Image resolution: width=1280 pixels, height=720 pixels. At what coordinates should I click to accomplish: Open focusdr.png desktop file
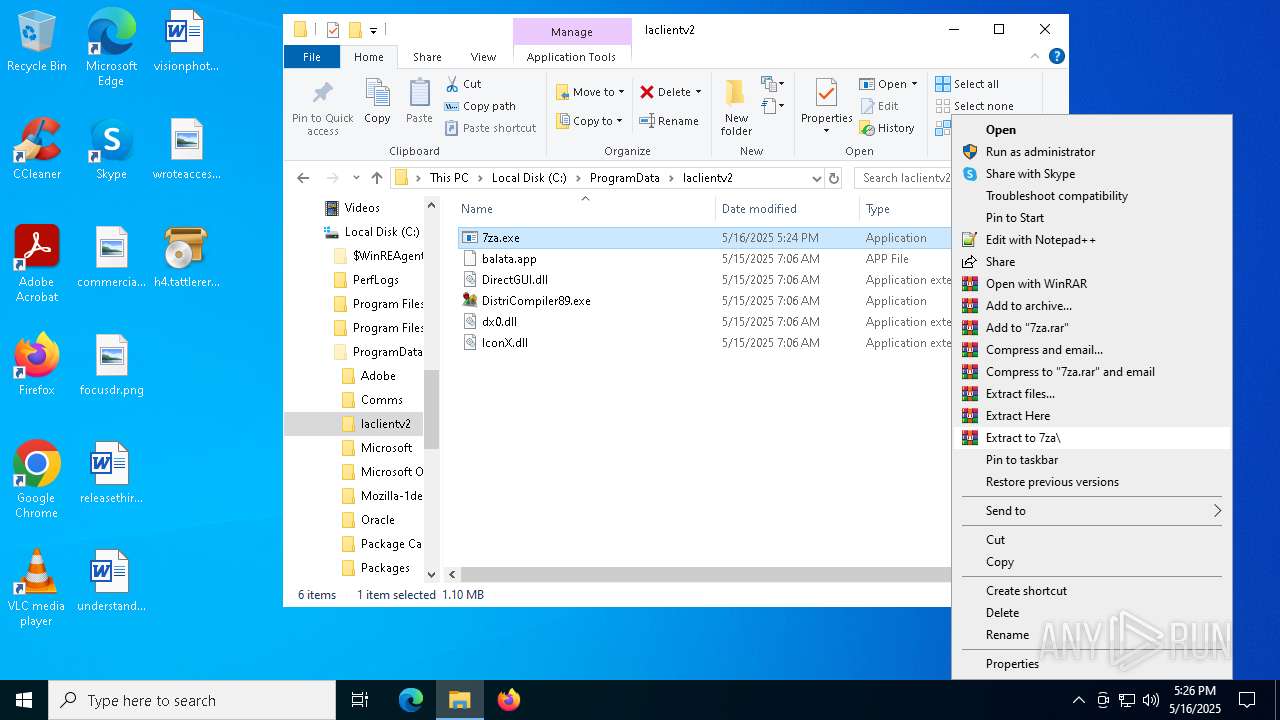click(x=111, y=365)
